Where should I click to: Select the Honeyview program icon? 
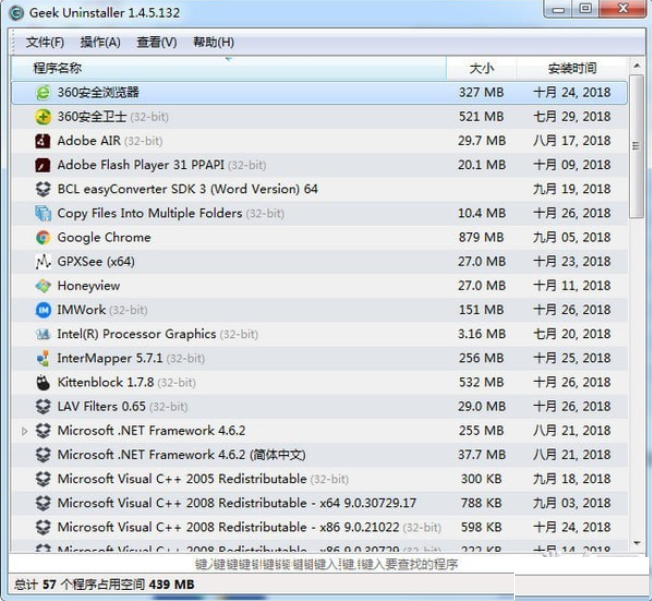coord(43,286)
